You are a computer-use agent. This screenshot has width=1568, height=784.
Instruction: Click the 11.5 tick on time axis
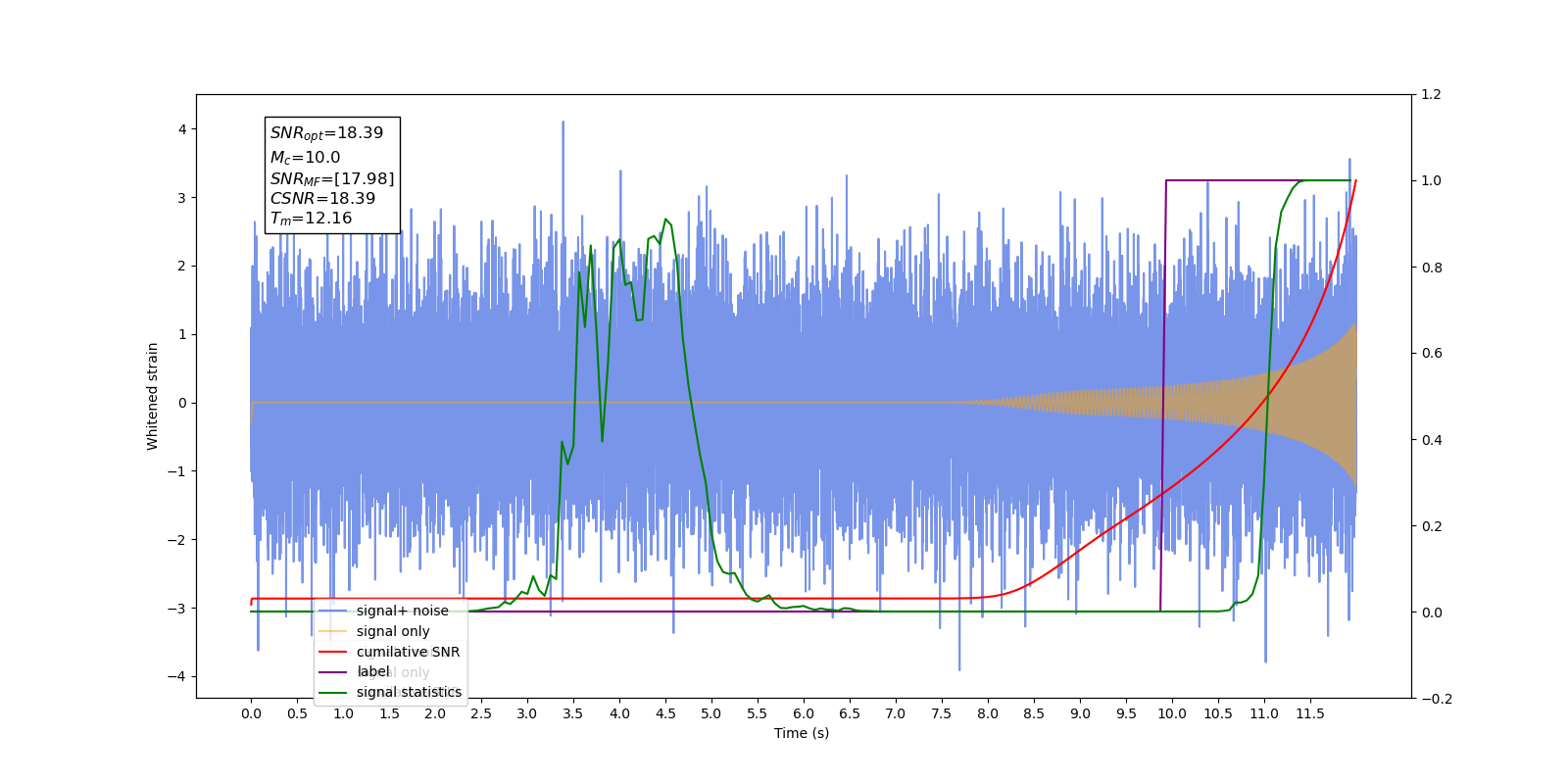pos(1310,713)
